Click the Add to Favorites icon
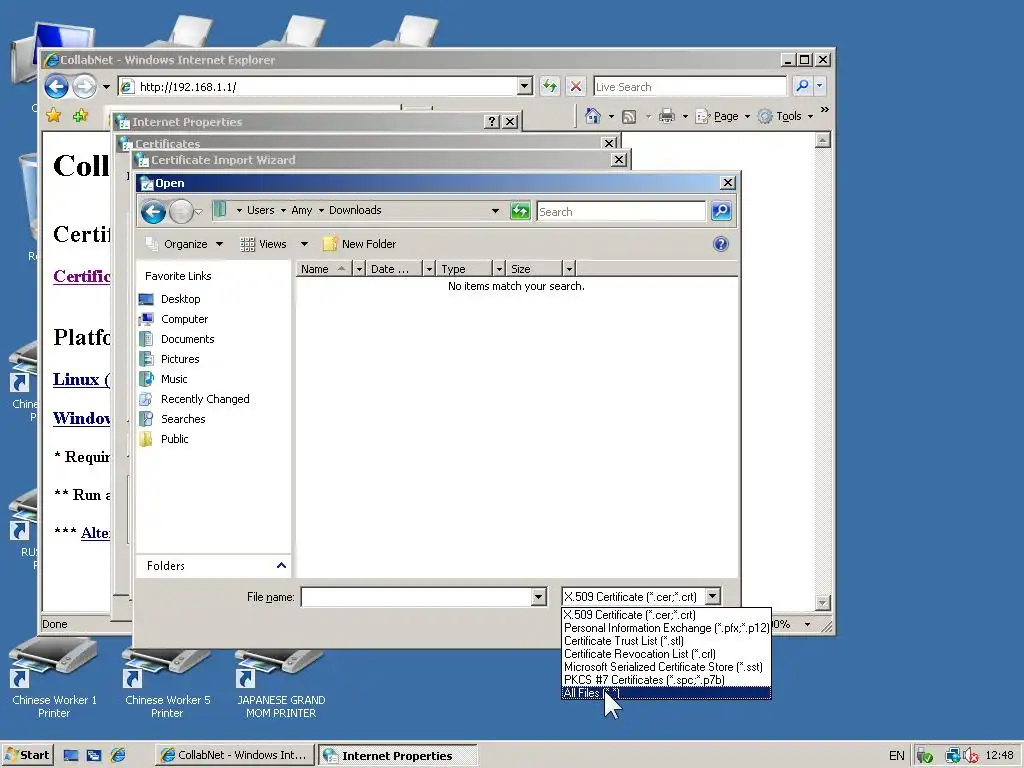The height and width of the screenshot is (768, 1024). 80,116
